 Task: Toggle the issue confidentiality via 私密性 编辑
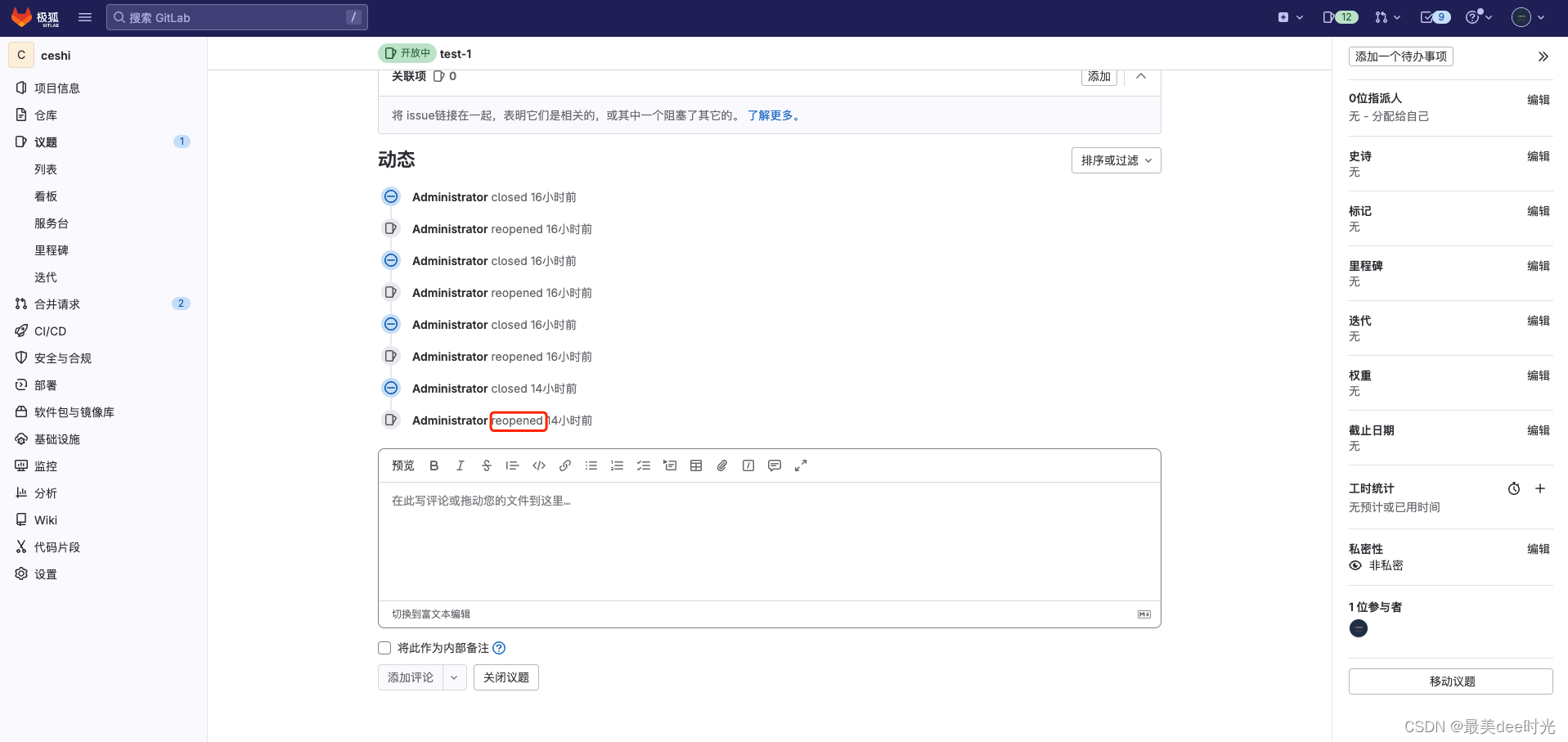click(x=1539, y=549)
